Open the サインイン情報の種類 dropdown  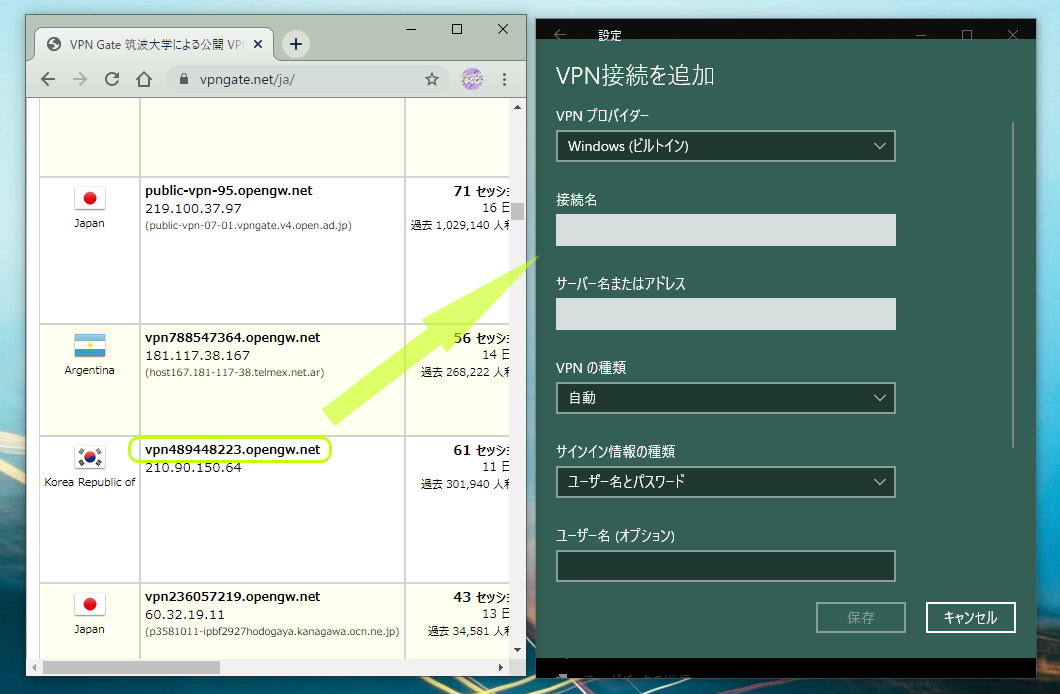725,482
